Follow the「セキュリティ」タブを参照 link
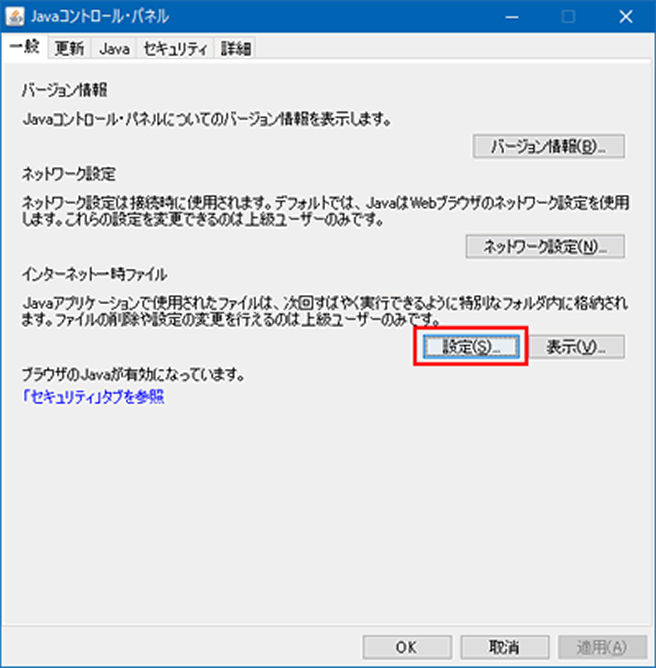 [x=93, y=397]
